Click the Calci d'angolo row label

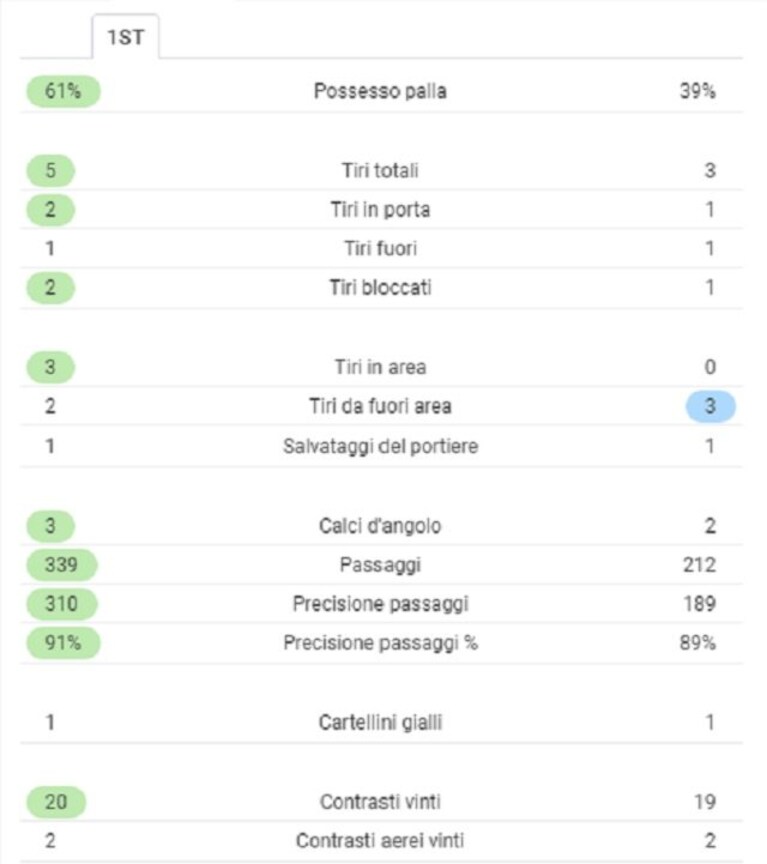380,526
